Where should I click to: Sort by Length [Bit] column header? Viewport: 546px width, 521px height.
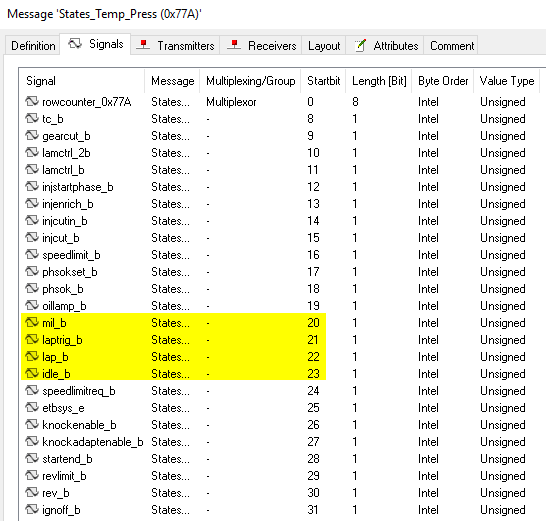point(379,81)
